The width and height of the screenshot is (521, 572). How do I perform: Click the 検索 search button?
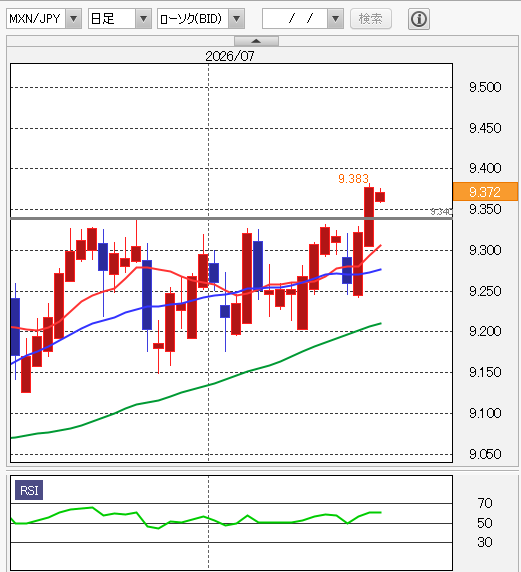point(371,19)
